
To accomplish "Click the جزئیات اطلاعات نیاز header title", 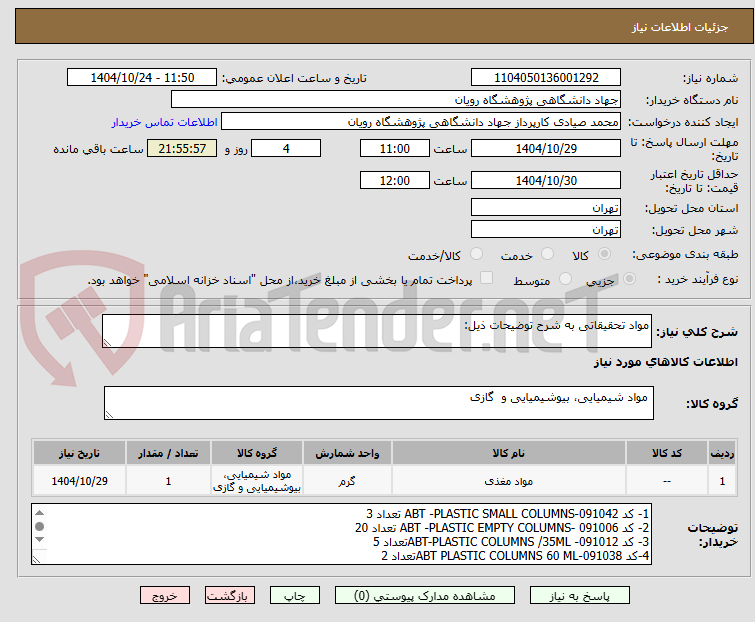I will coord(679,27).
